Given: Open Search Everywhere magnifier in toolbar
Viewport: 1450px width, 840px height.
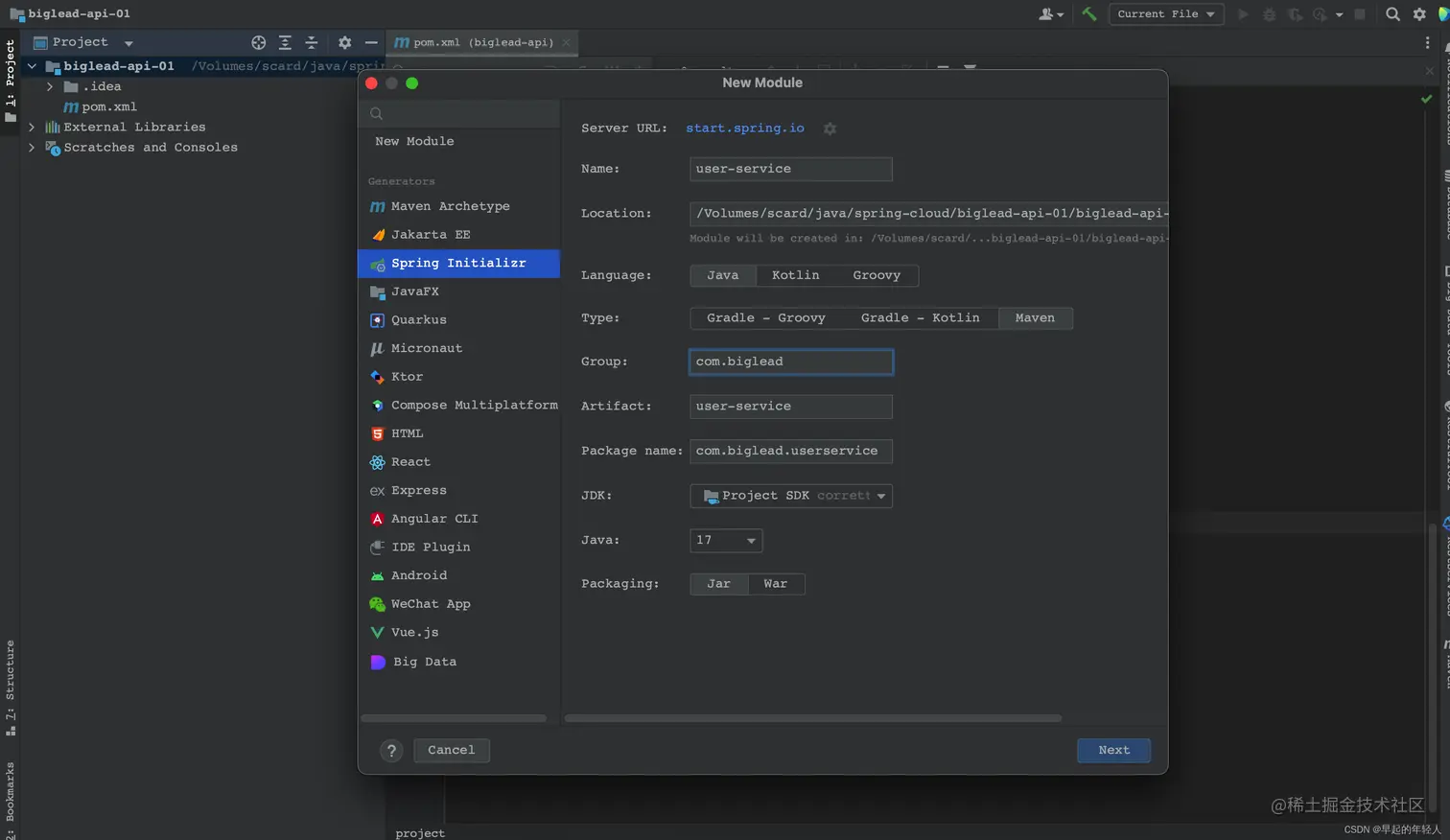Looking at the screenshot, I should (1392, 13).
